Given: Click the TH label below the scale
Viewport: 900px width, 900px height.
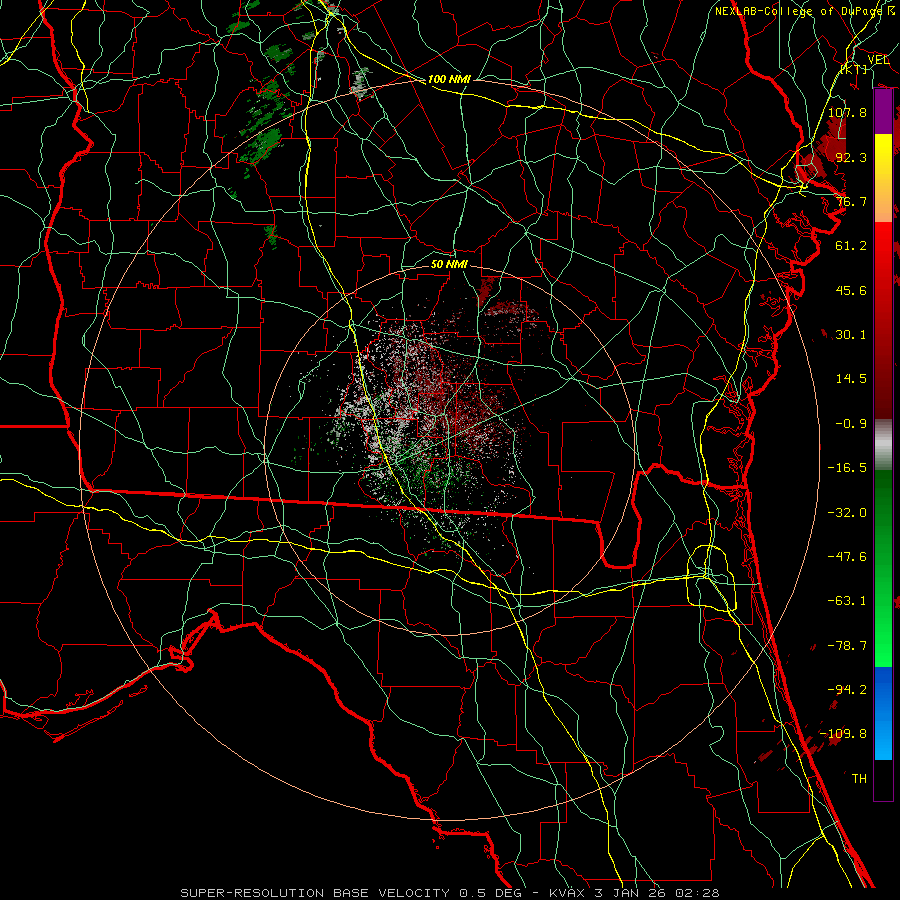Looking at the screenshot, I should [x=859, y=779].
